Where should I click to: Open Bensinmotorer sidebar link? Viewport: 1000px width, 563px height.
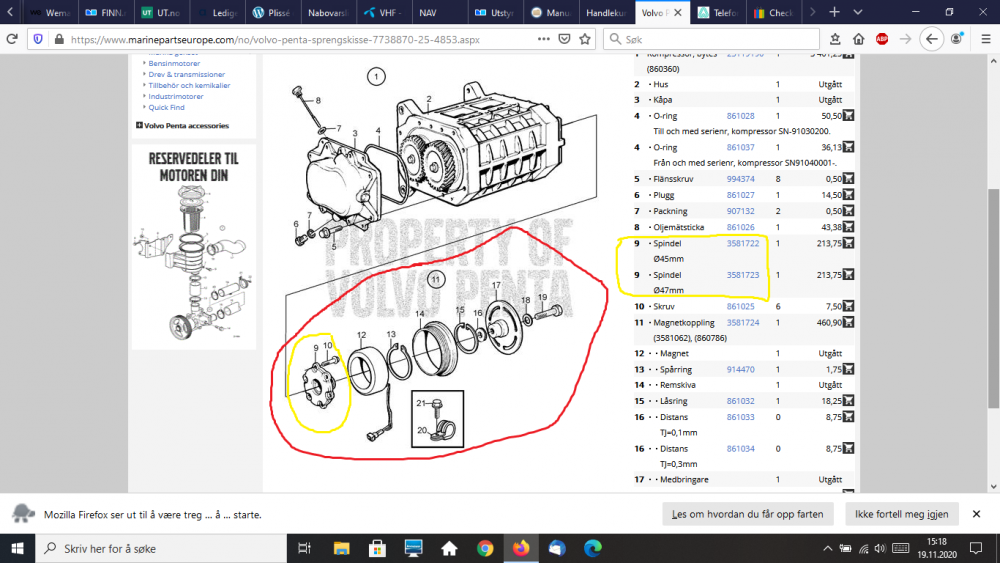174,63
